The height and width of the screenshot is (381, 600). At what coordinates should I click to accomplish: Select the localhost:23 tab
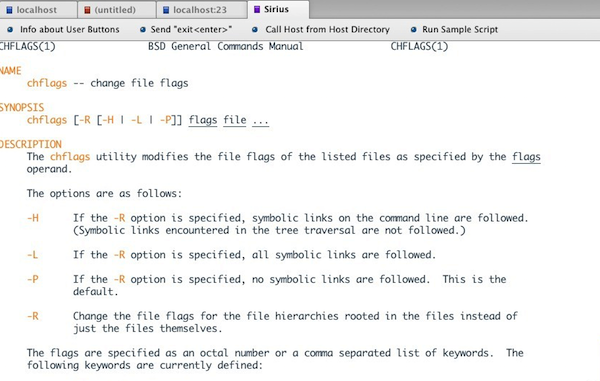click(201, 10)
